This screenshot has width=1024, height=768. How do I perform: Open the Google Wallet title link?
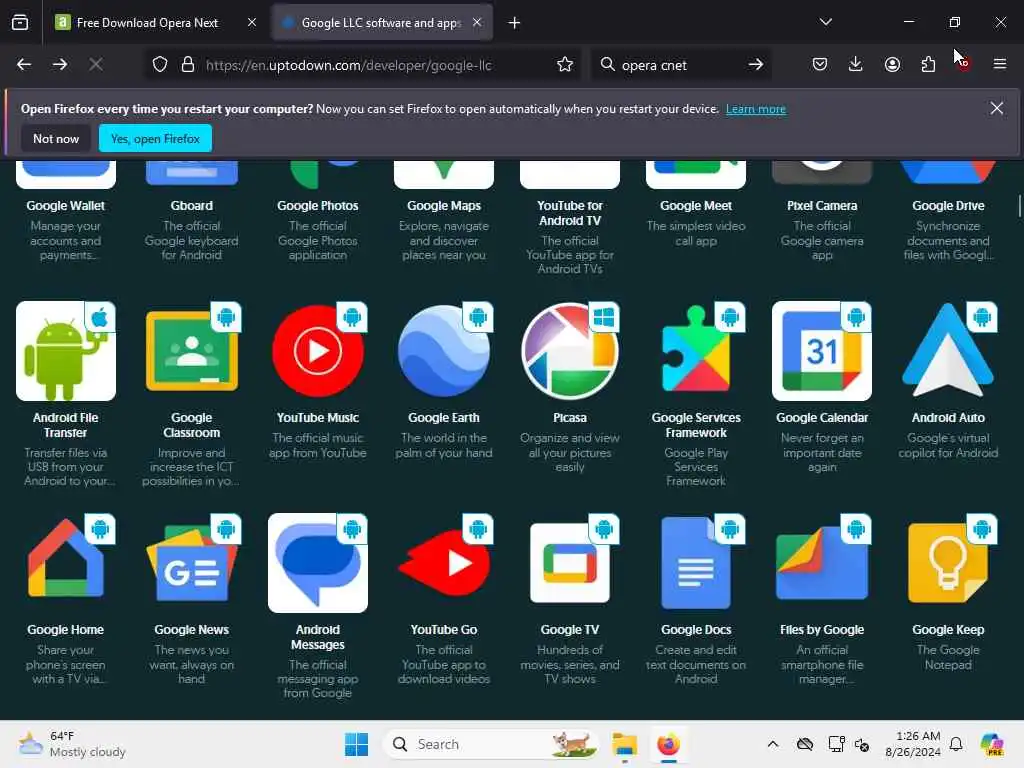click(66, 206)
